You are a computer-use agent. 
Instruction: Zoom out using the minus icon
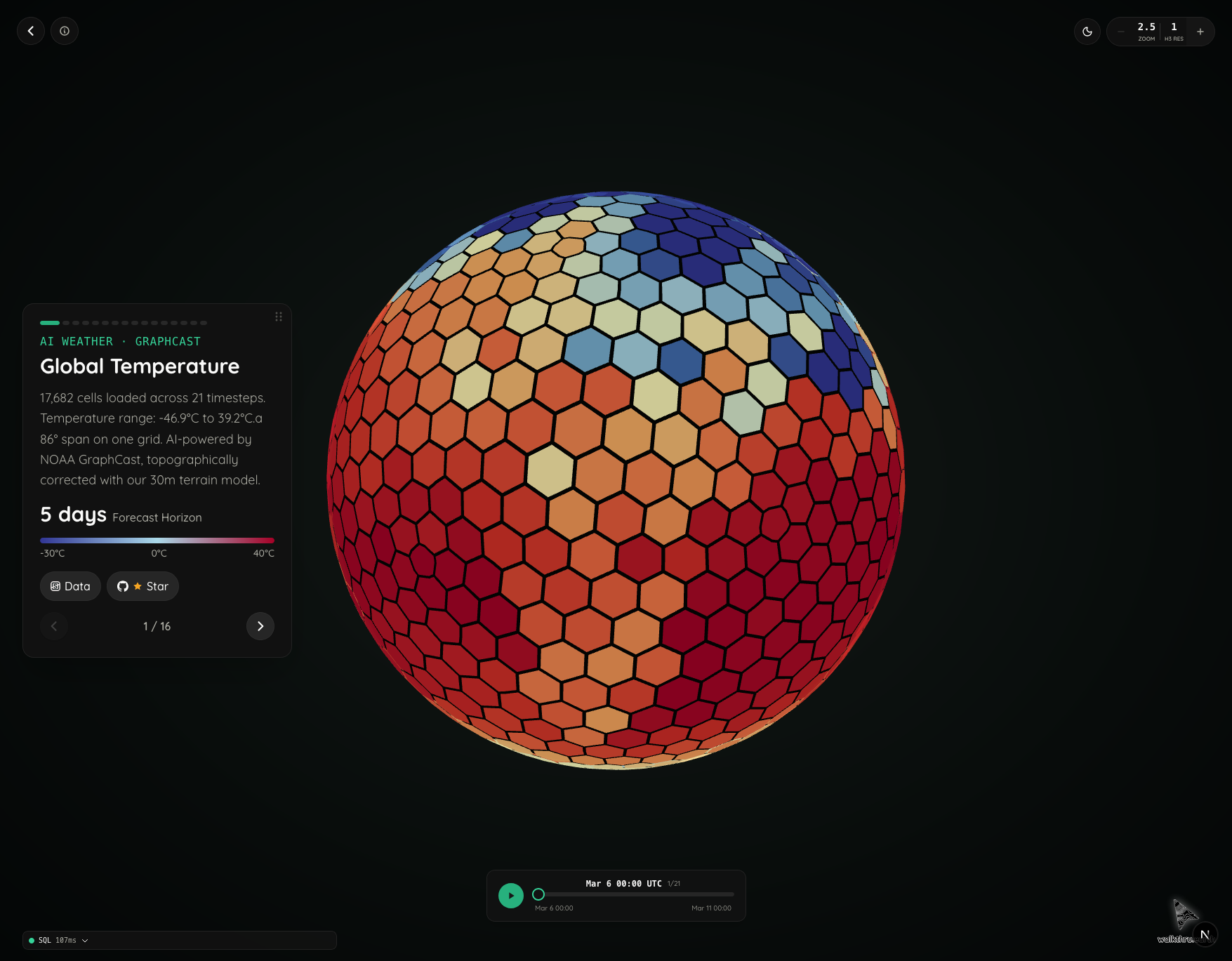point(1121,31)
